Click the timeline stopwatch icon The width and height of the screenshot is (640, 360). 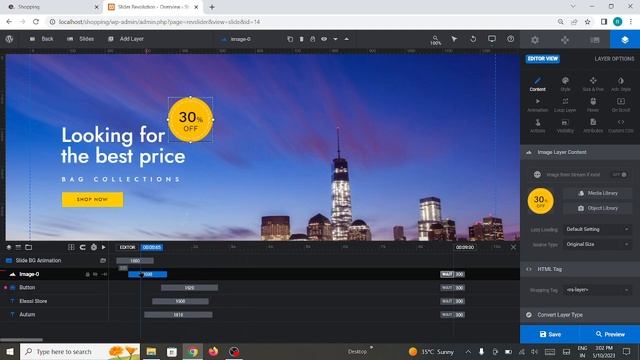point(93,247)
